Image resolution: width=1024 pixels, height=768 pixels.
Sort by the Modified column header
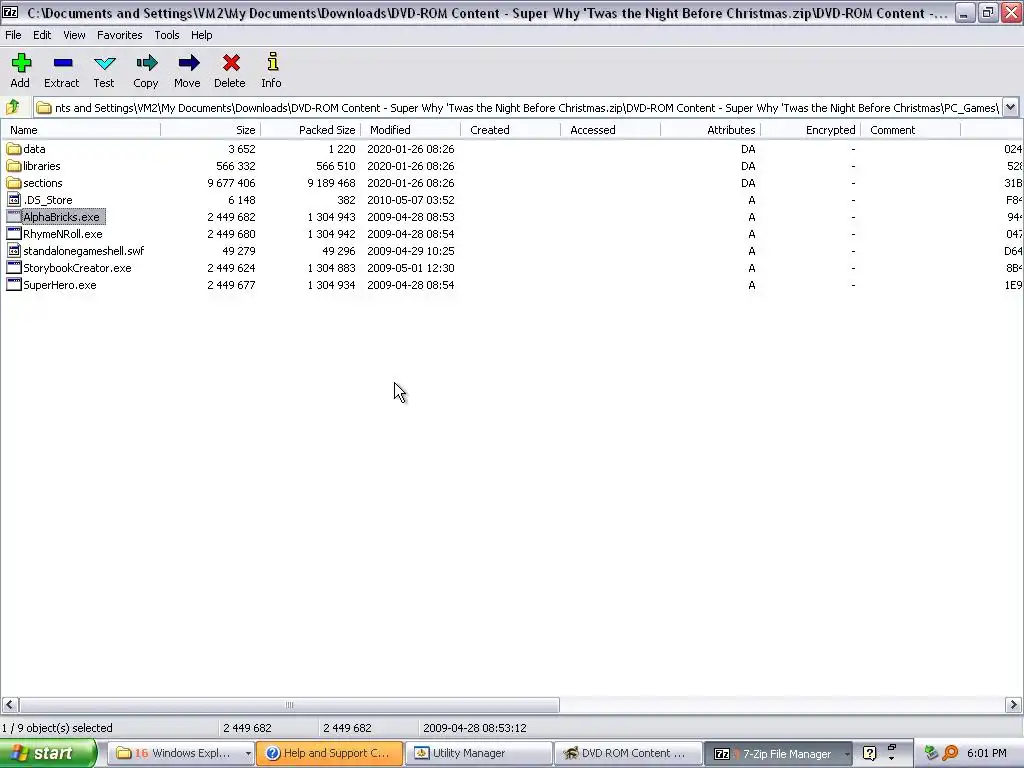coord(410,130)
